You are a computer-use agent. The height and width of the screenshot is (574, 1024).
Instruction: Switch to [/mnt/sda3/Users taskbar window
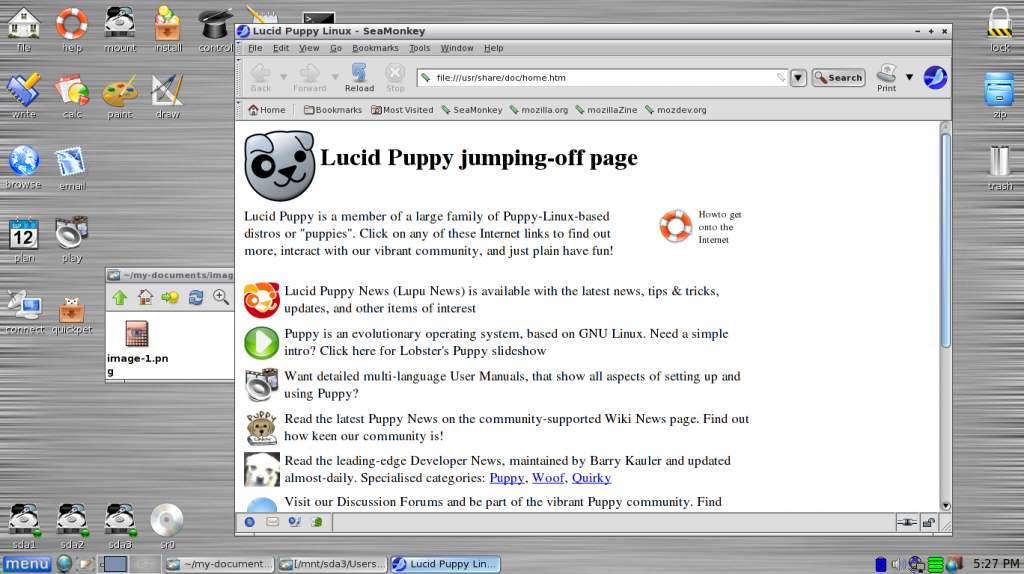[x=332, y=564]
